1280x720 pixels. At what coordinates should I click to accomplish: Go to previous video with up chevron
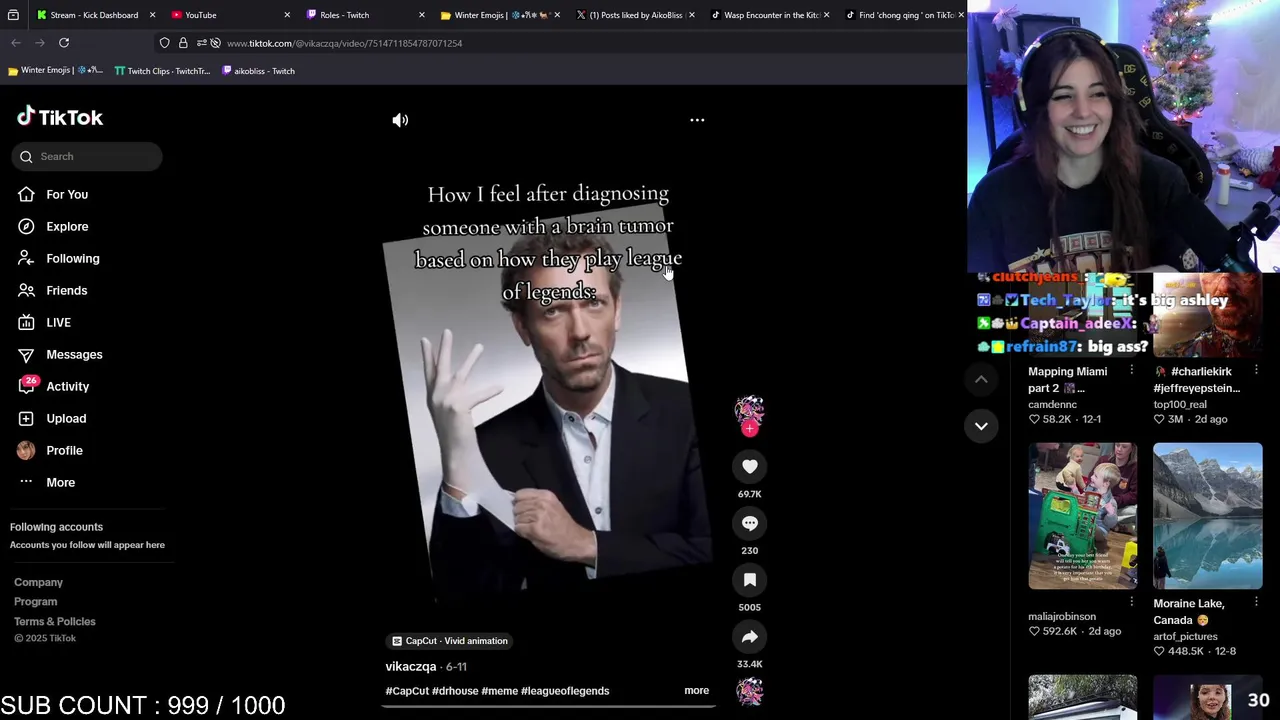point(981,380)
